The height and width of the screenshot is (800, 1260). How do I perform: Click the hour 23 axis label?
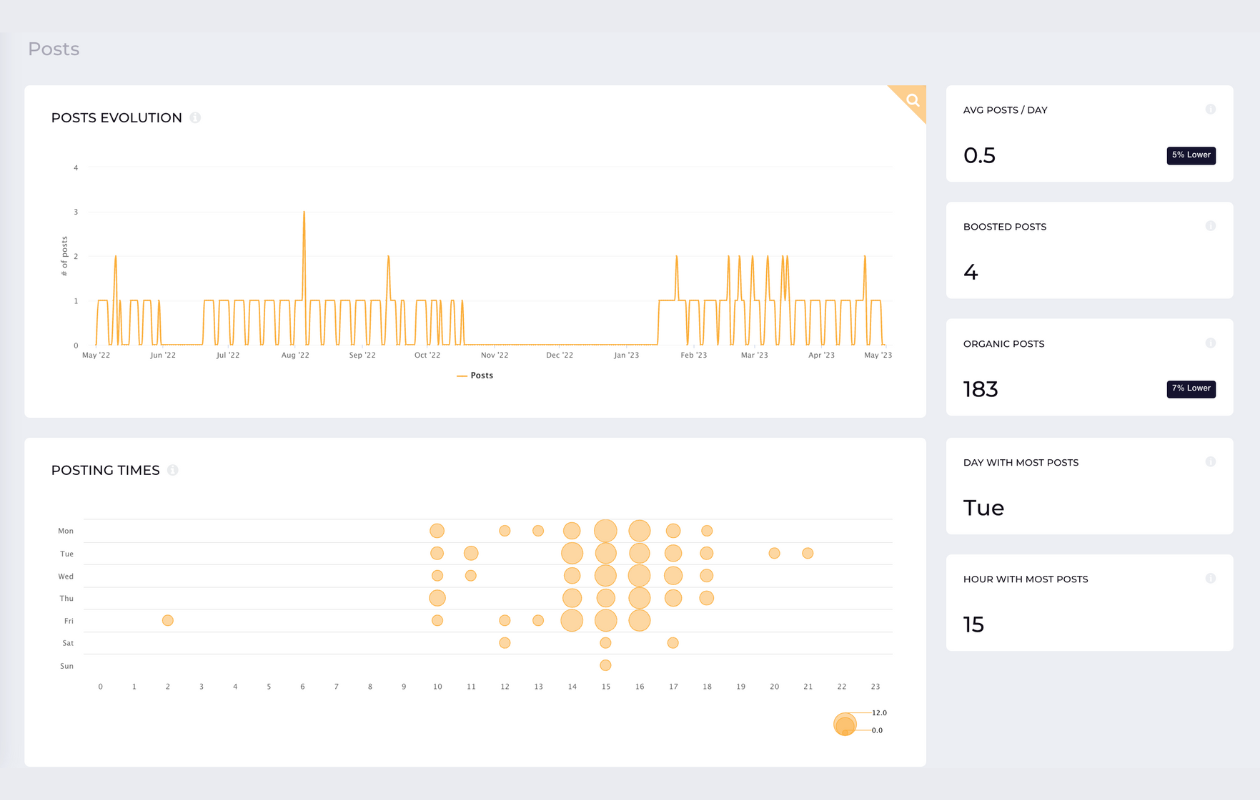(x=875, y=687)
